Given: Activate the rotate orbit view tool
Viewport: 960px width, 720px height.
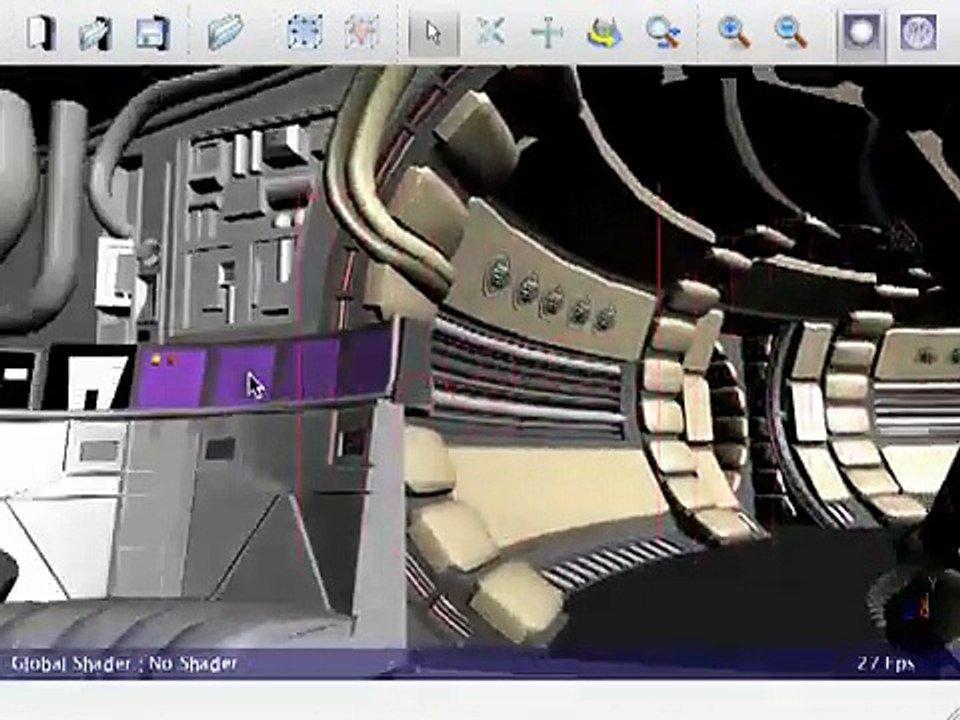Looking at the screenshot, I should point(604,32).
